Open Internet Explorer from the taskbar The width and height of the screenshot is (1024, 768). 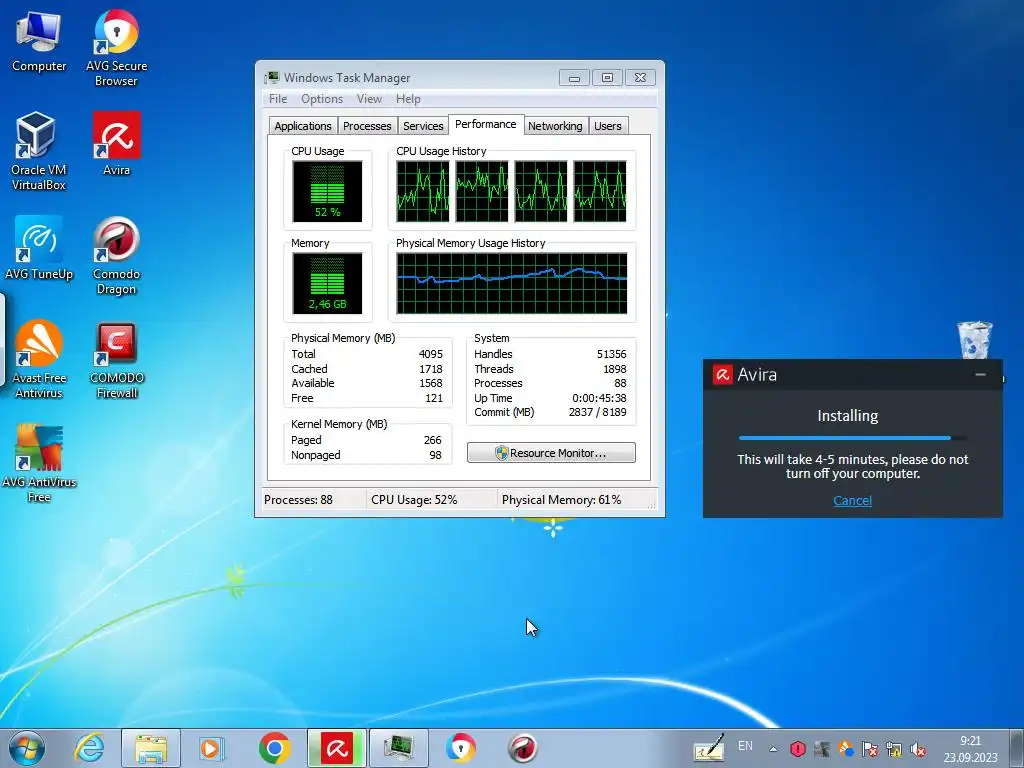(x=89, y=748)
